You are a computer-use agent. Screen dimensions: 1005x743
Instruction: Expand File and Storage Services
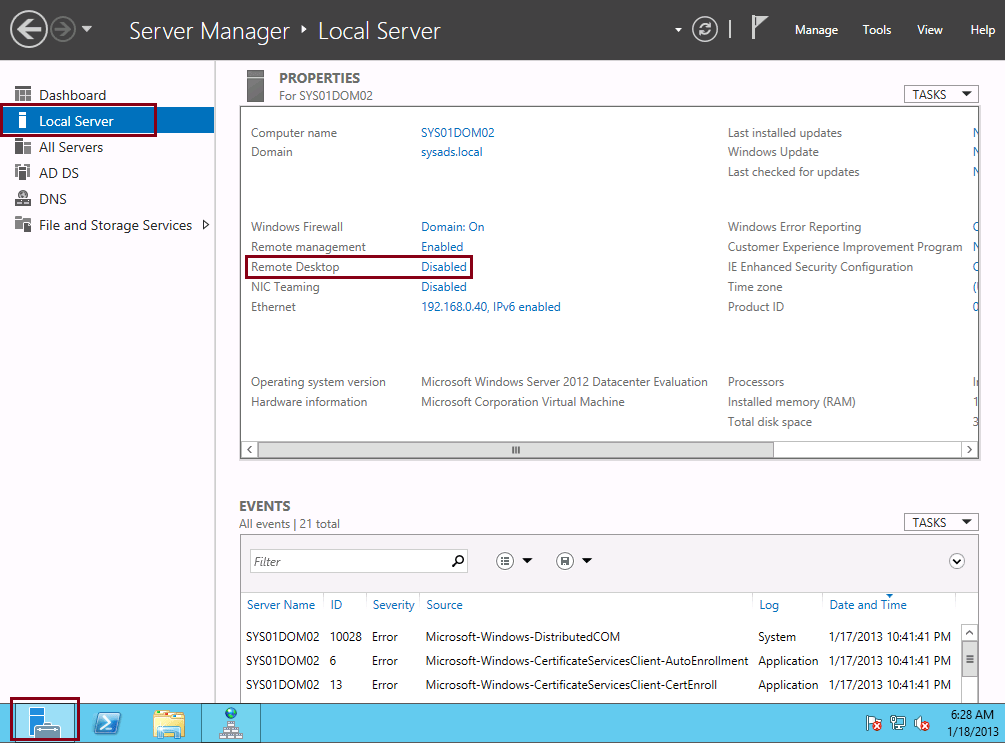(x=206, y=225)
